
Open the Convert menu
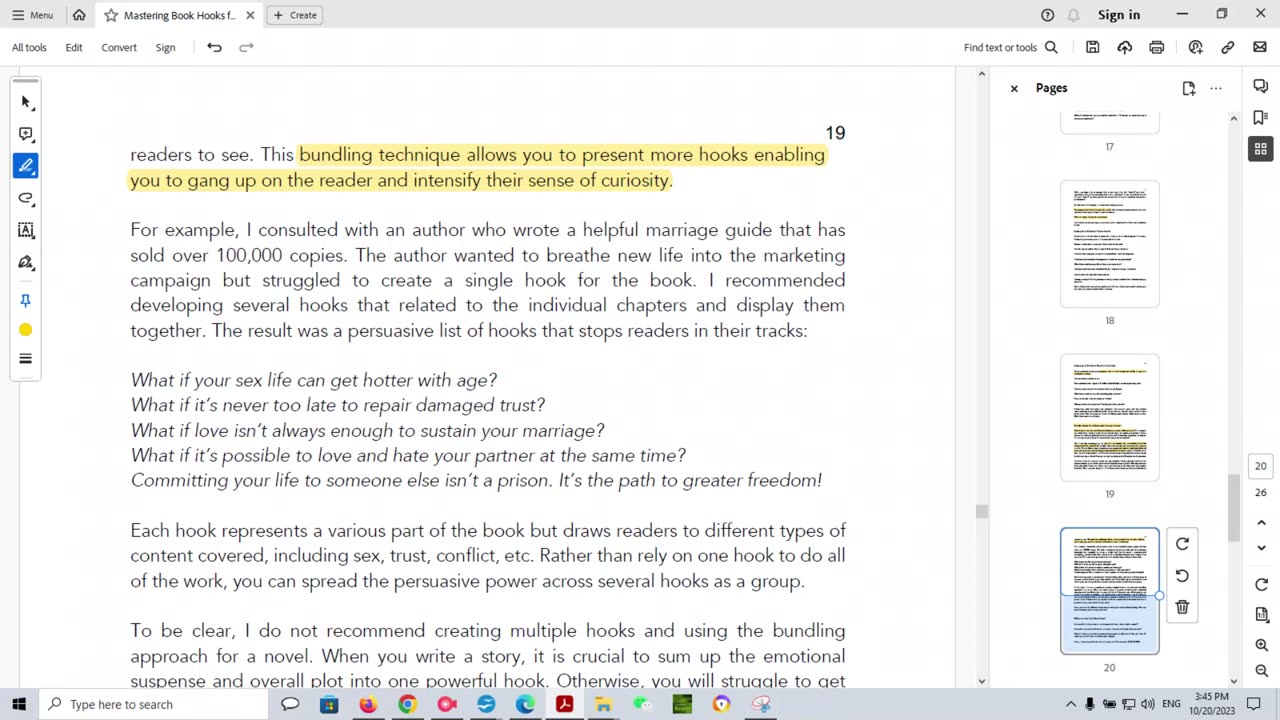[x=119, y=47]
